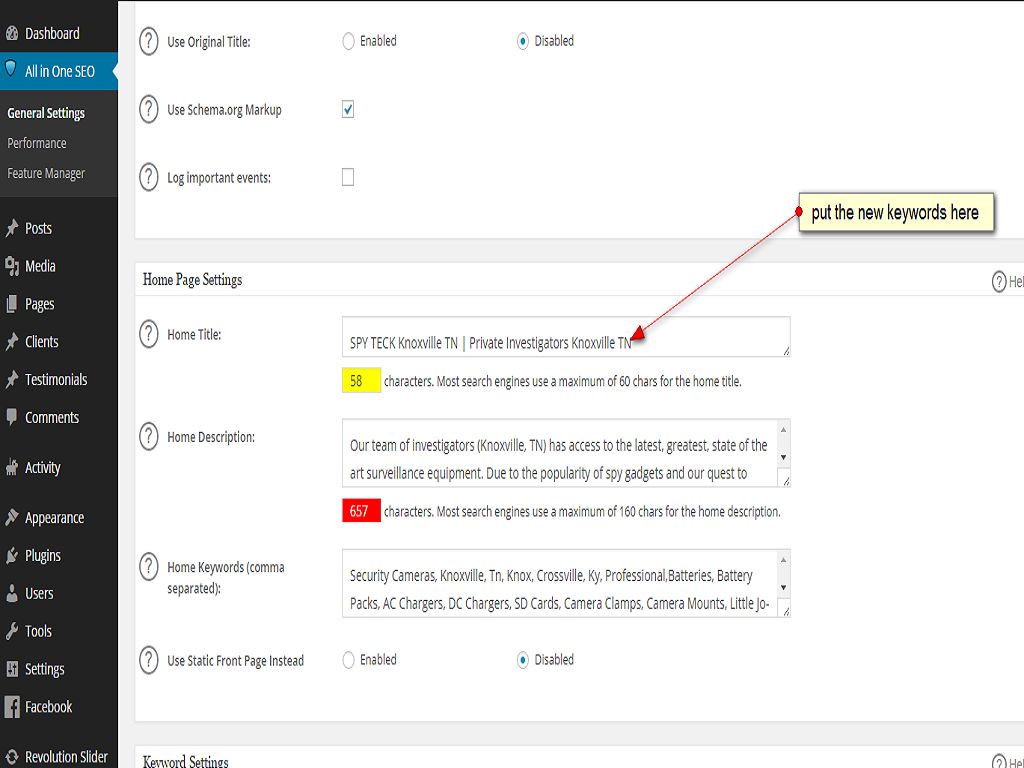1024x768 pixels.
Task: Click the Posts pushpin icon
Action: click(x=12, y=228)
